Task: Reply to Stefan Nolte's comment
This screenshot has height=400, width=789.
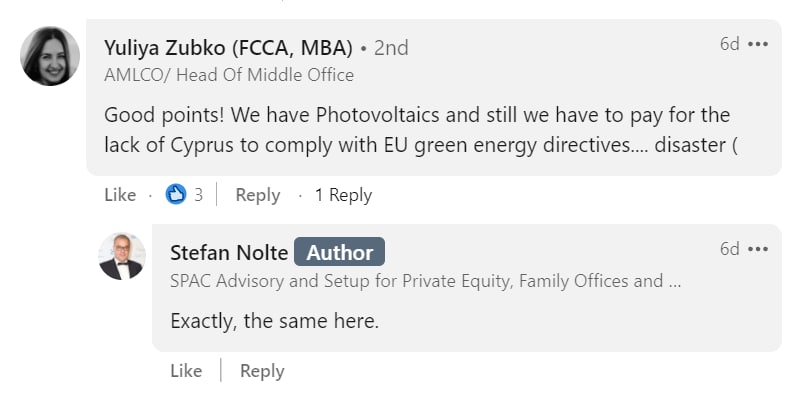Action: pos(262,371)
